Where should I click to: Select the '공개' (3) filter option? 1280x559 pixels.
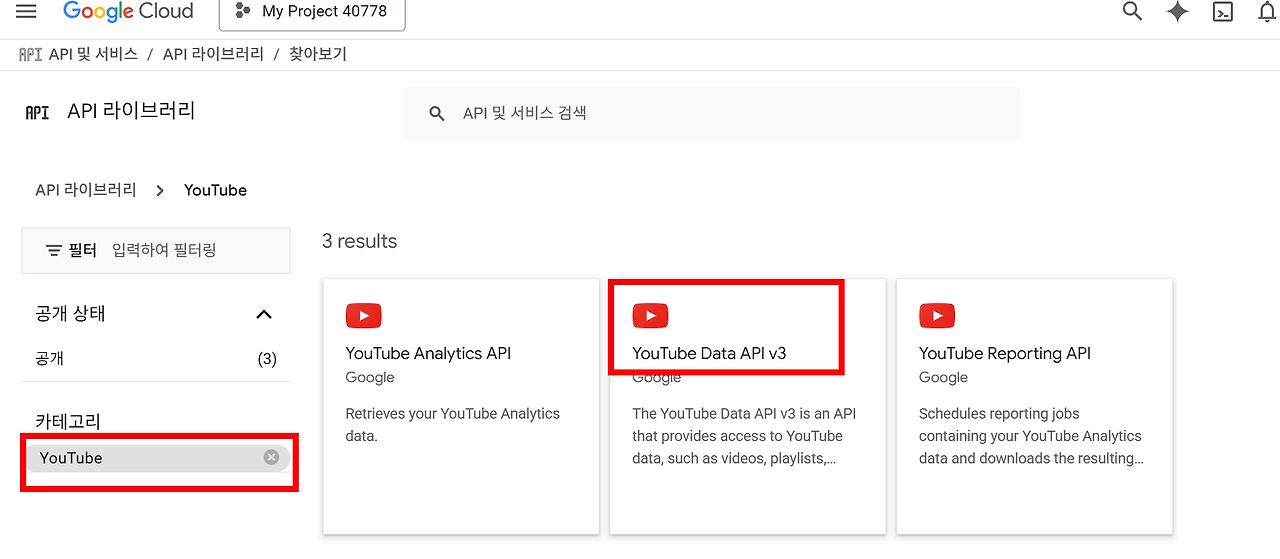coord(156,358)
